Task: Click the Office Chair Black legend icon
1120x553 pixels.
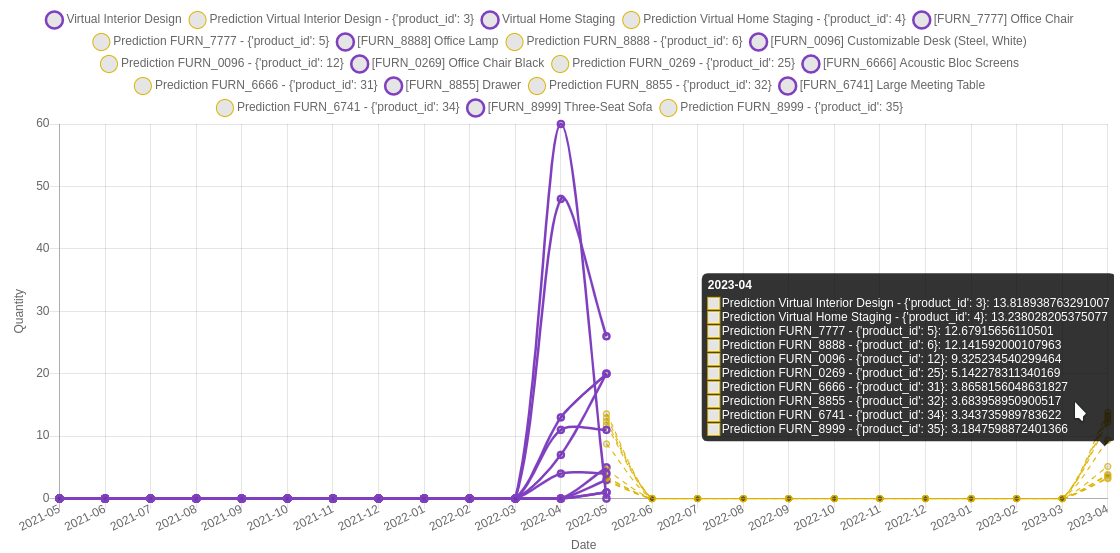Action: click(360, 64)
